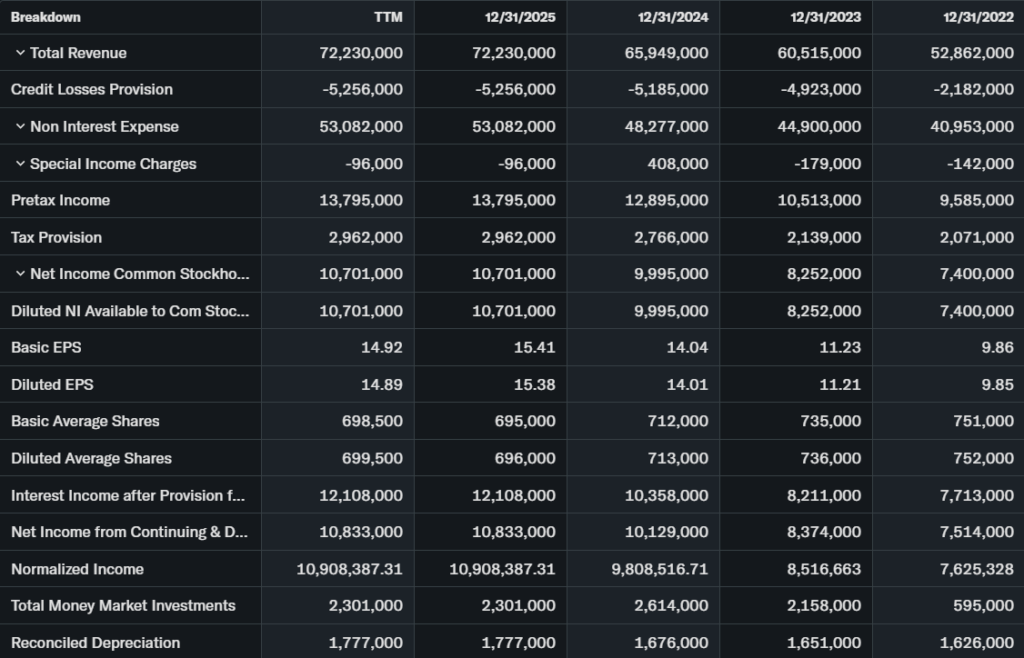Click the Reconciled Depreciation row label
The height and width of the screenshot is (658, 1024).
click(96, 643)
